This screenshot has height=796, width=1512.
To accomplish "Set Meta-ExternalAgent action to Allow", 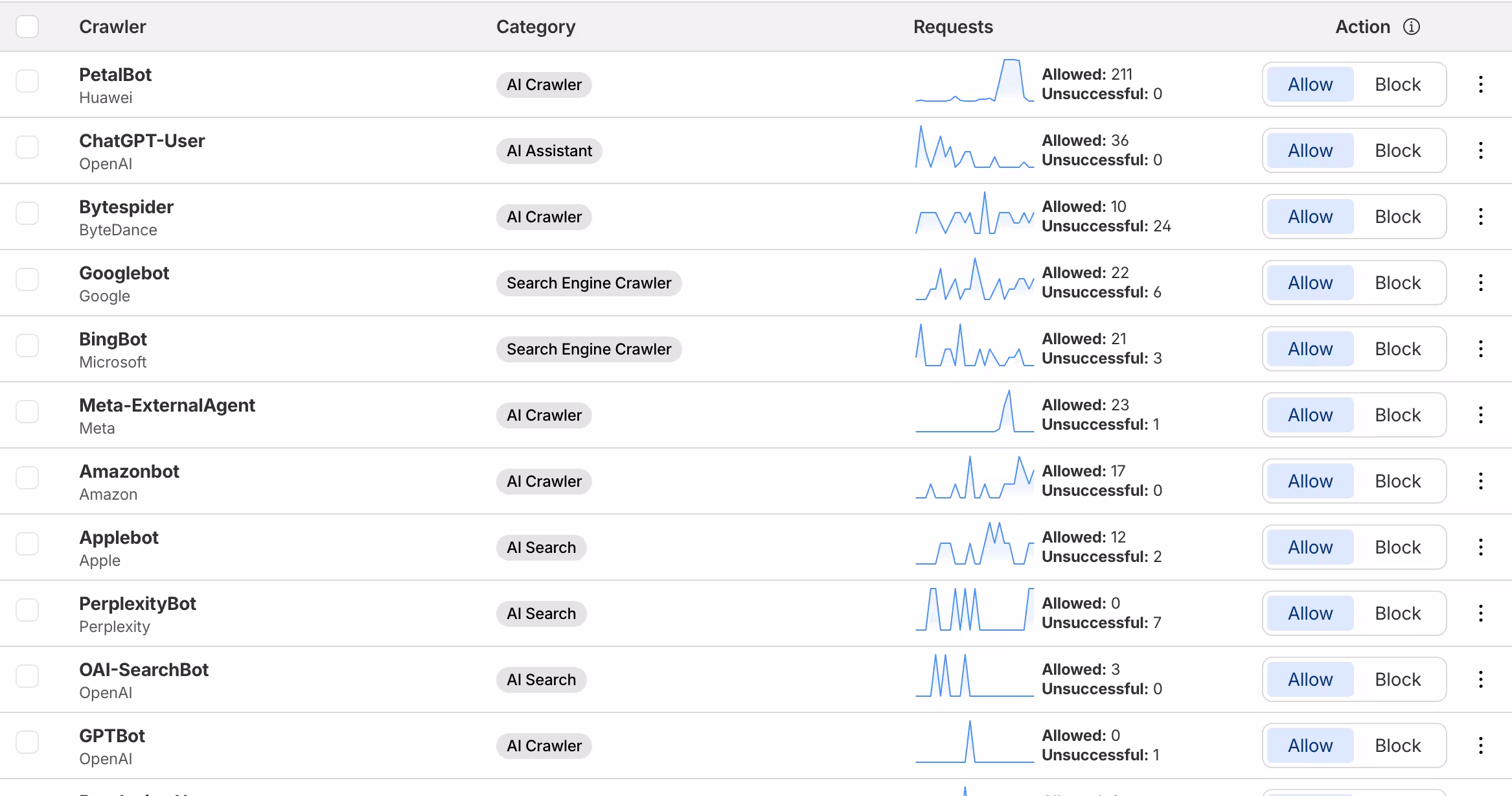I will pyautogui.click(x=1310, y=415).
